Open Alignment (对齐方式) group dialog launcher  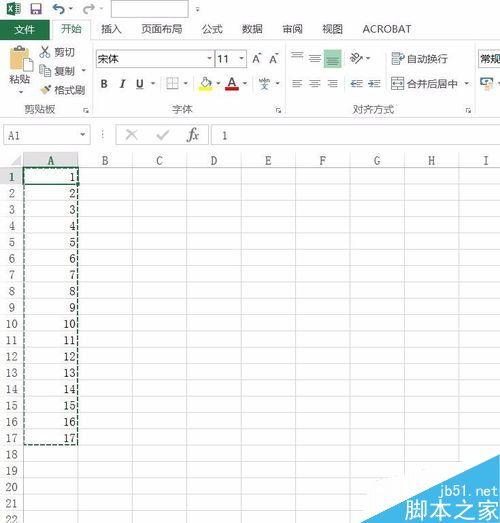pyautogui.click(x=468, y=110)
